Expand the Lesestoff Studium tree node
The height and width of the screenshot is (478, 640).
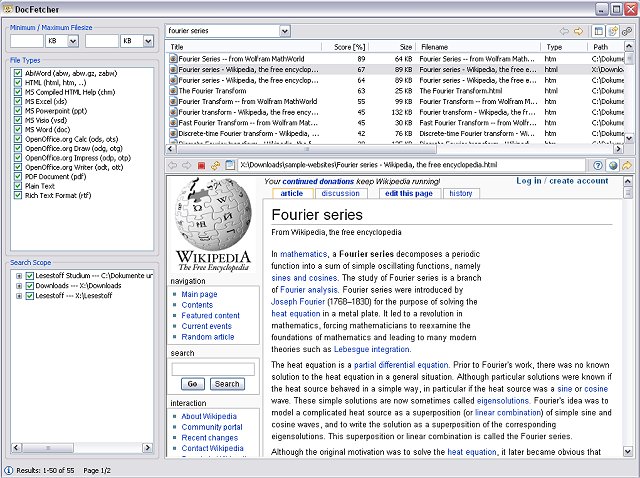(x=18, y=275)
